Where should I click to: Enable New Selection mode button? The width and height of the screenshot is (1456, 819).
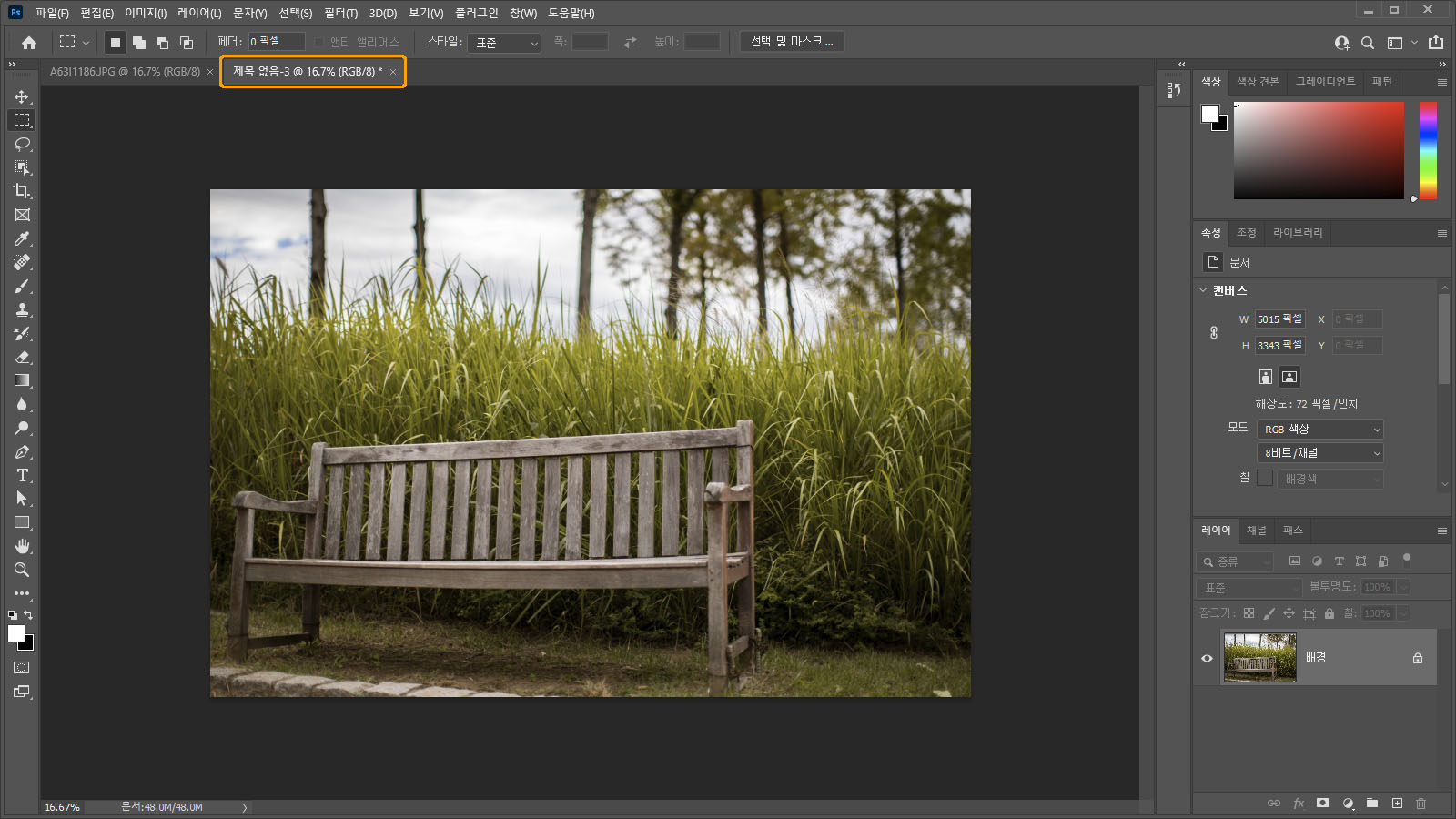115,42
